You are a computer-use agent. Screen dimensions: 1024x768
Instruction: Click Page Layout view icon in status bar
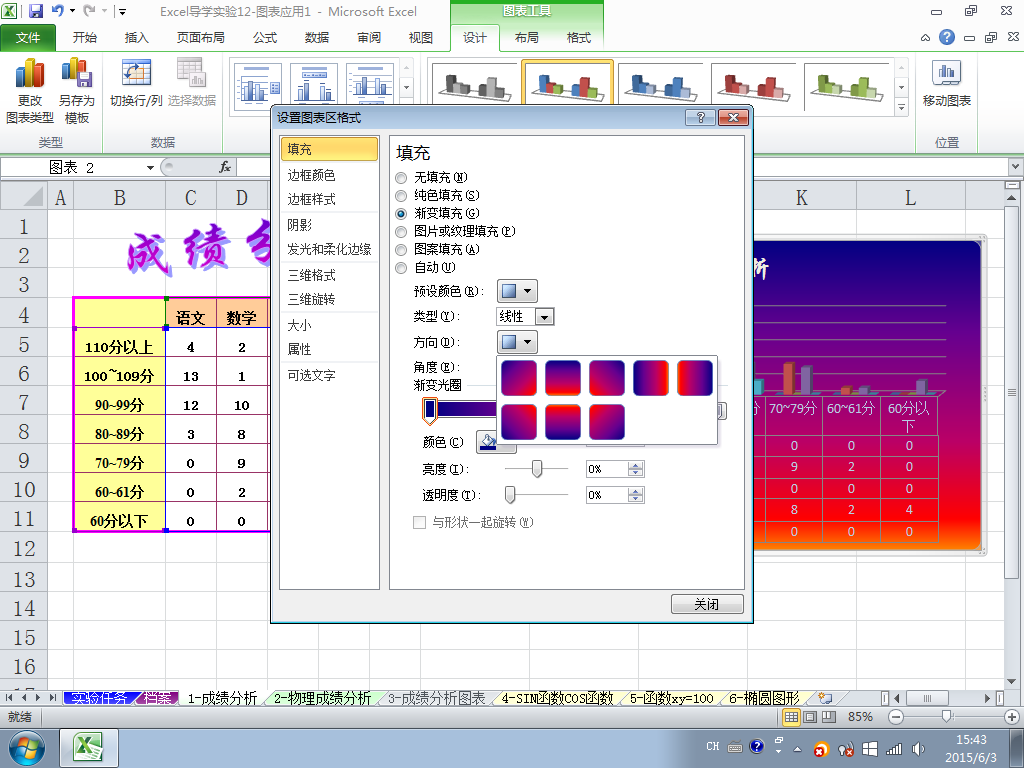point(810,717)
